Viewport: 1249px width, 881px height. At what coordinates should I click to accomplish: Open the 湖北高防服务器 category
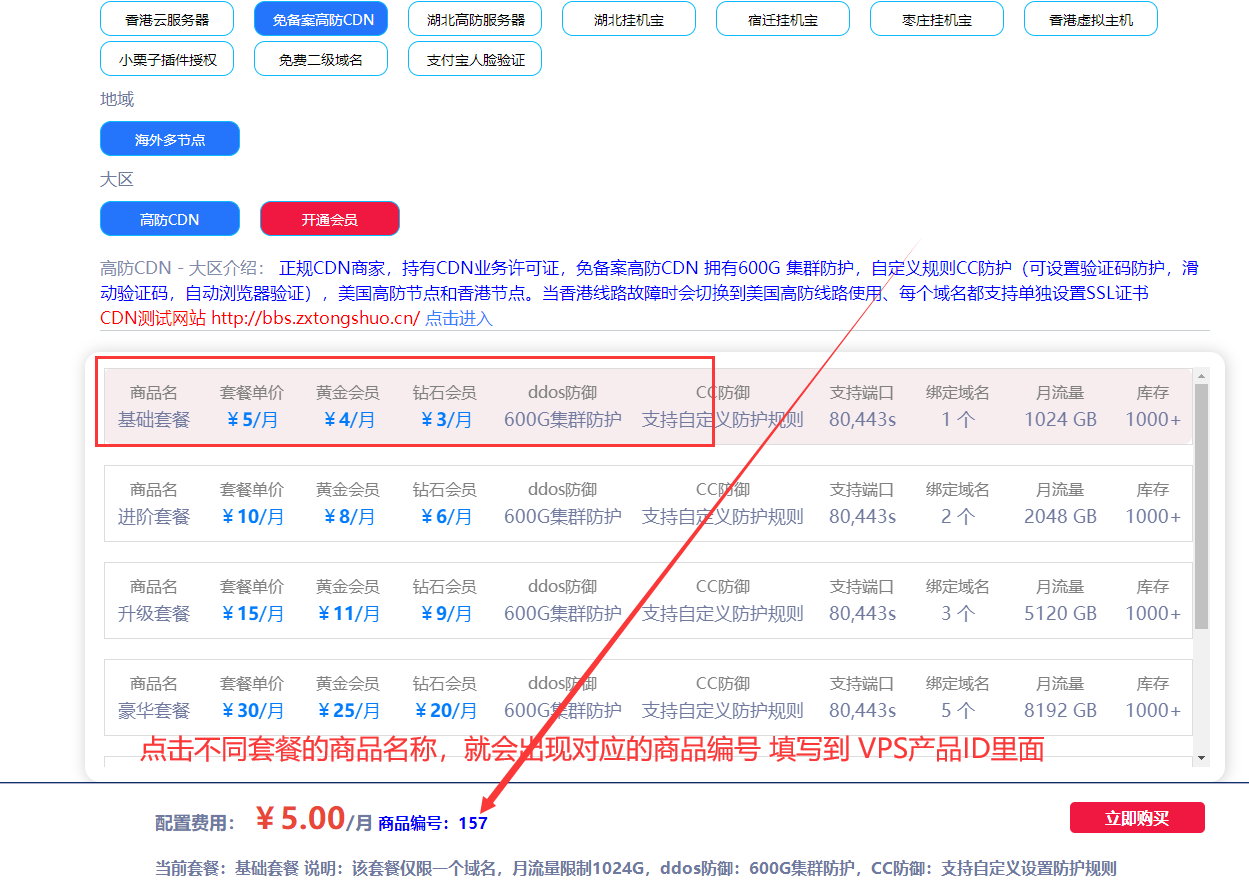[476, 19]
